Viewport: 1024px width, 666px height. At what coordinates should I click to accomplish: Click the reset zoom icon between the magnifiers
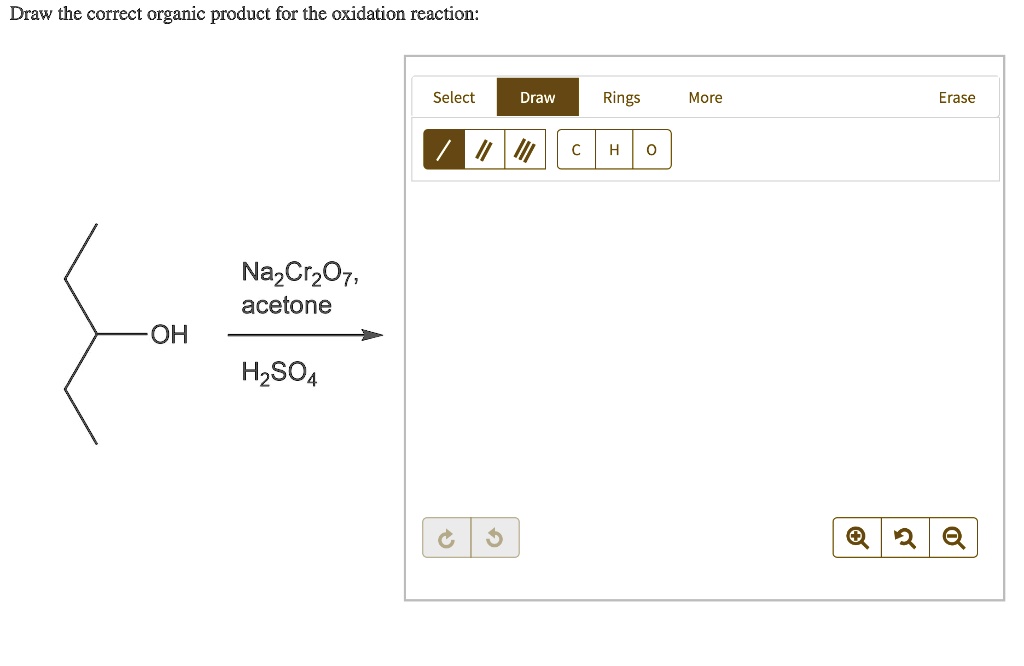point(905,537)
